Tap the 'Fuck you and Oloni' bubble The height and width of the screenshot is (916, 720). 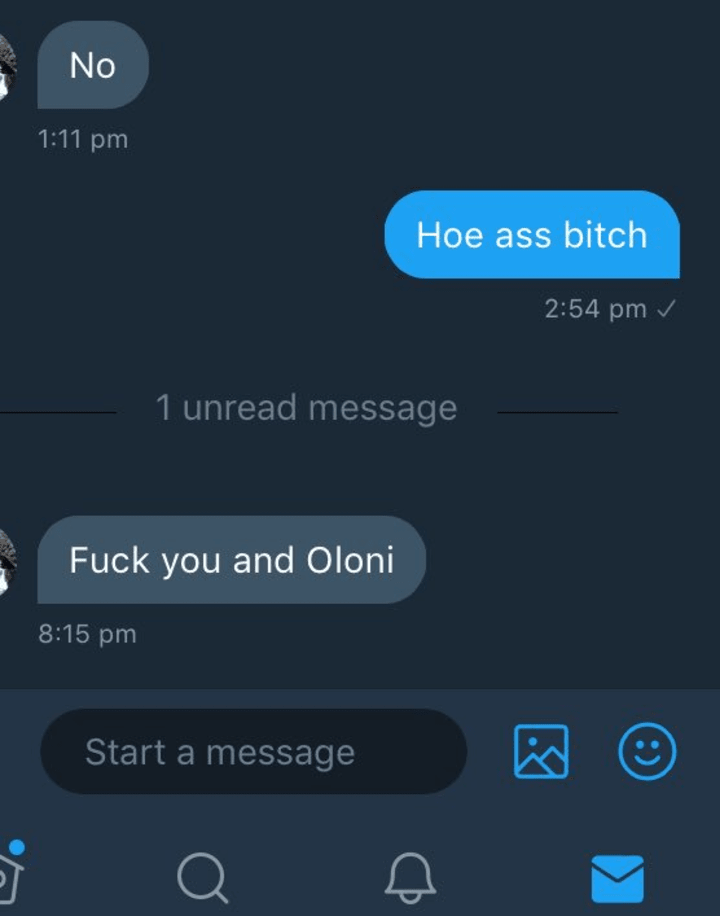(231, 560)
